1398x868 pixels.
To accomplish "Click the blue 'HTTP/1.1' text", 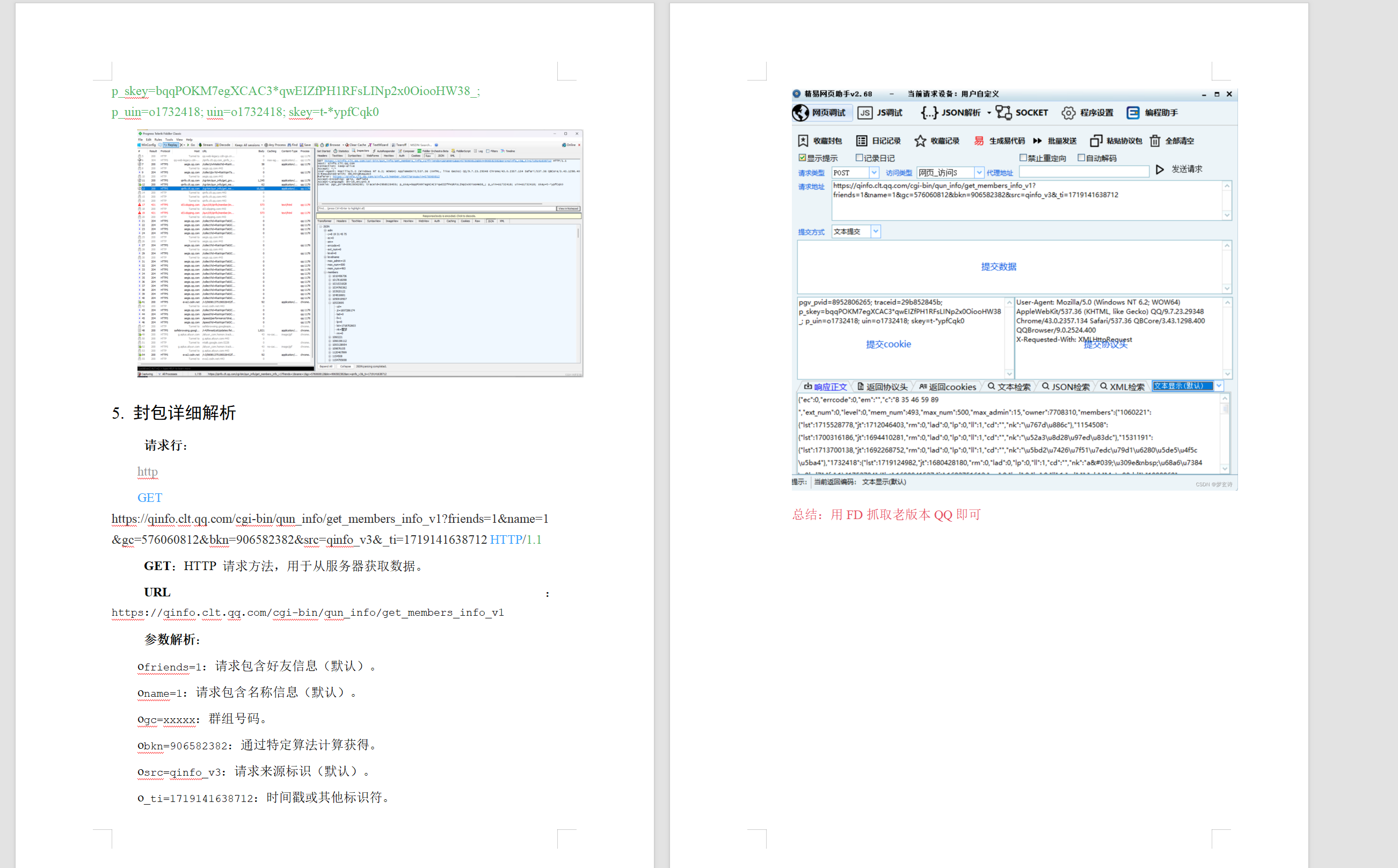I will click(515, 539).
